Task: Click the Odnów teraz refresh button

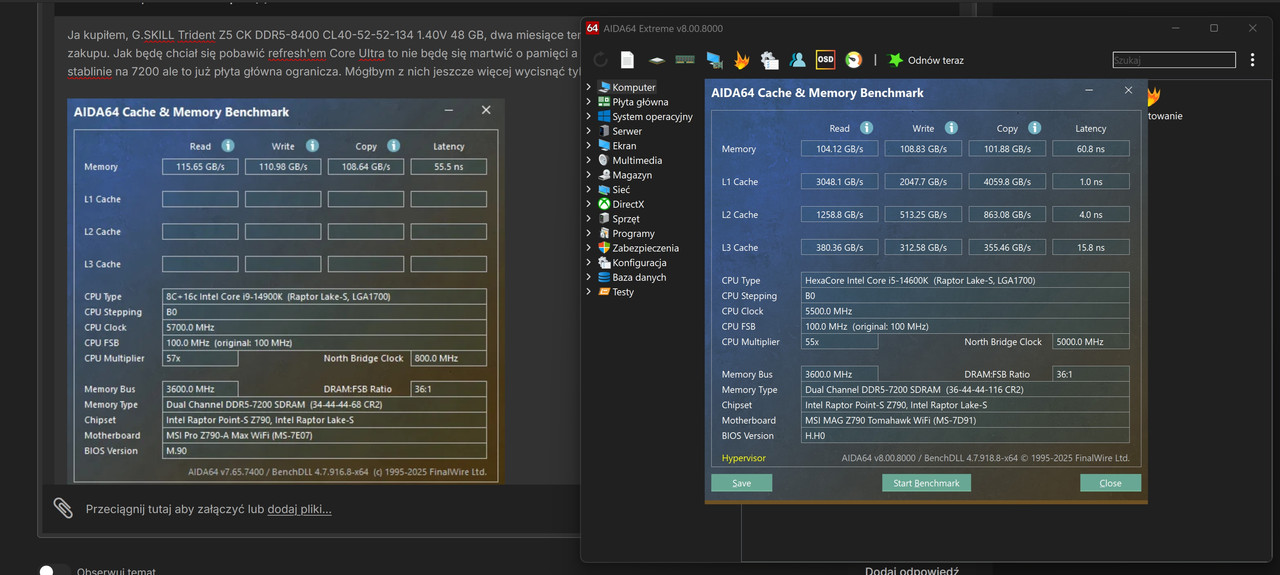Action: (926, 60)
